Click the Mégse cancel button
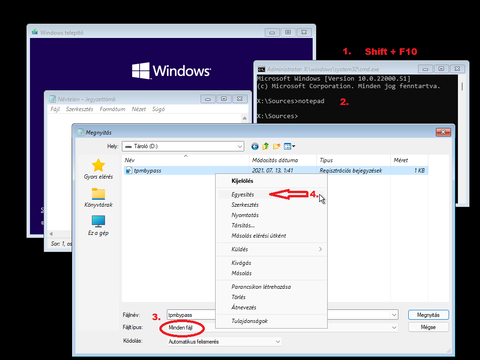480x360 pixels. [x=428, y=327]
